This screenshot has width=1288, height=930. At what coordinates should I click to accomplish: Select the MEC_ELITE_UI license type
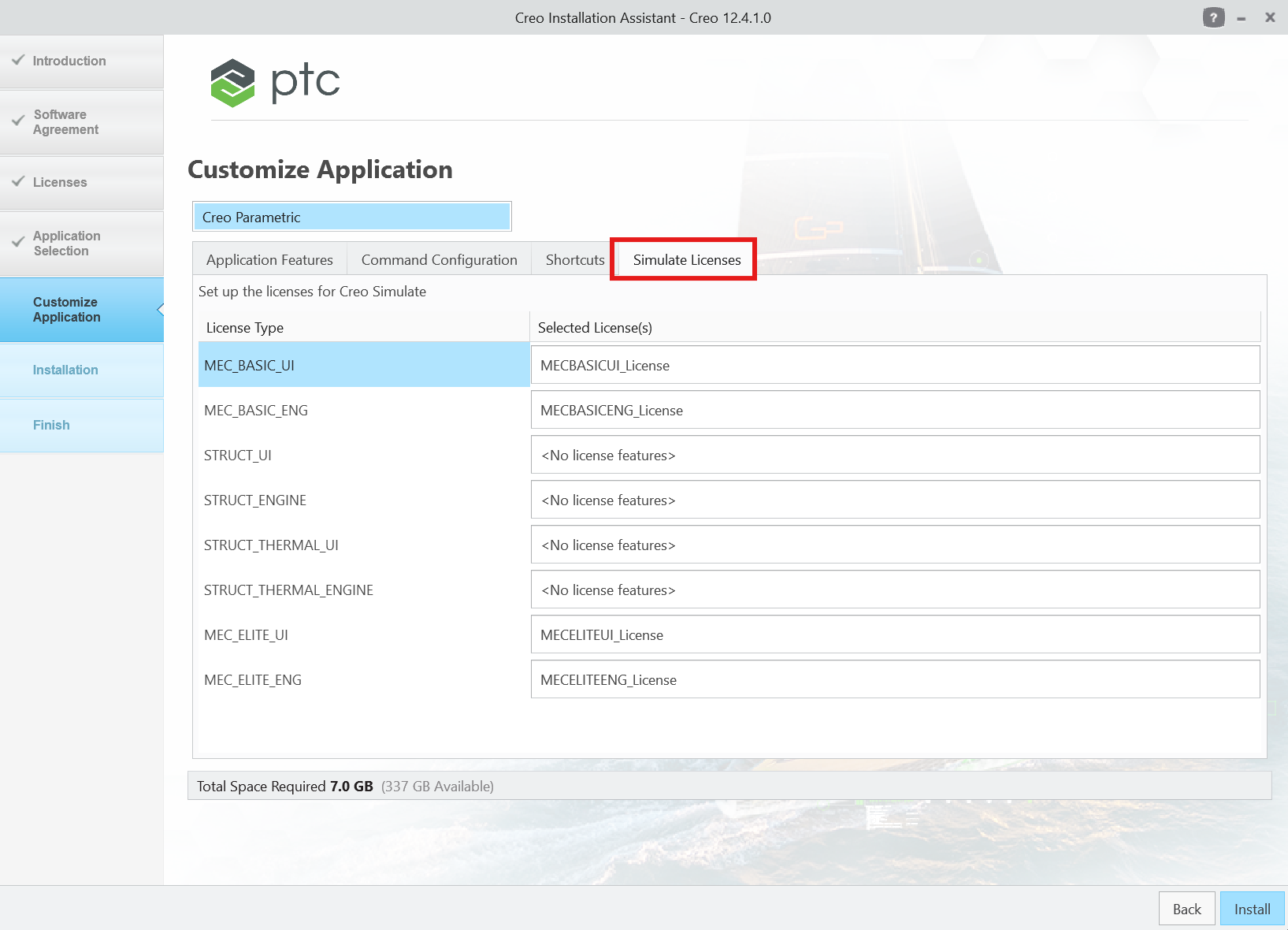tap(364, 634)
